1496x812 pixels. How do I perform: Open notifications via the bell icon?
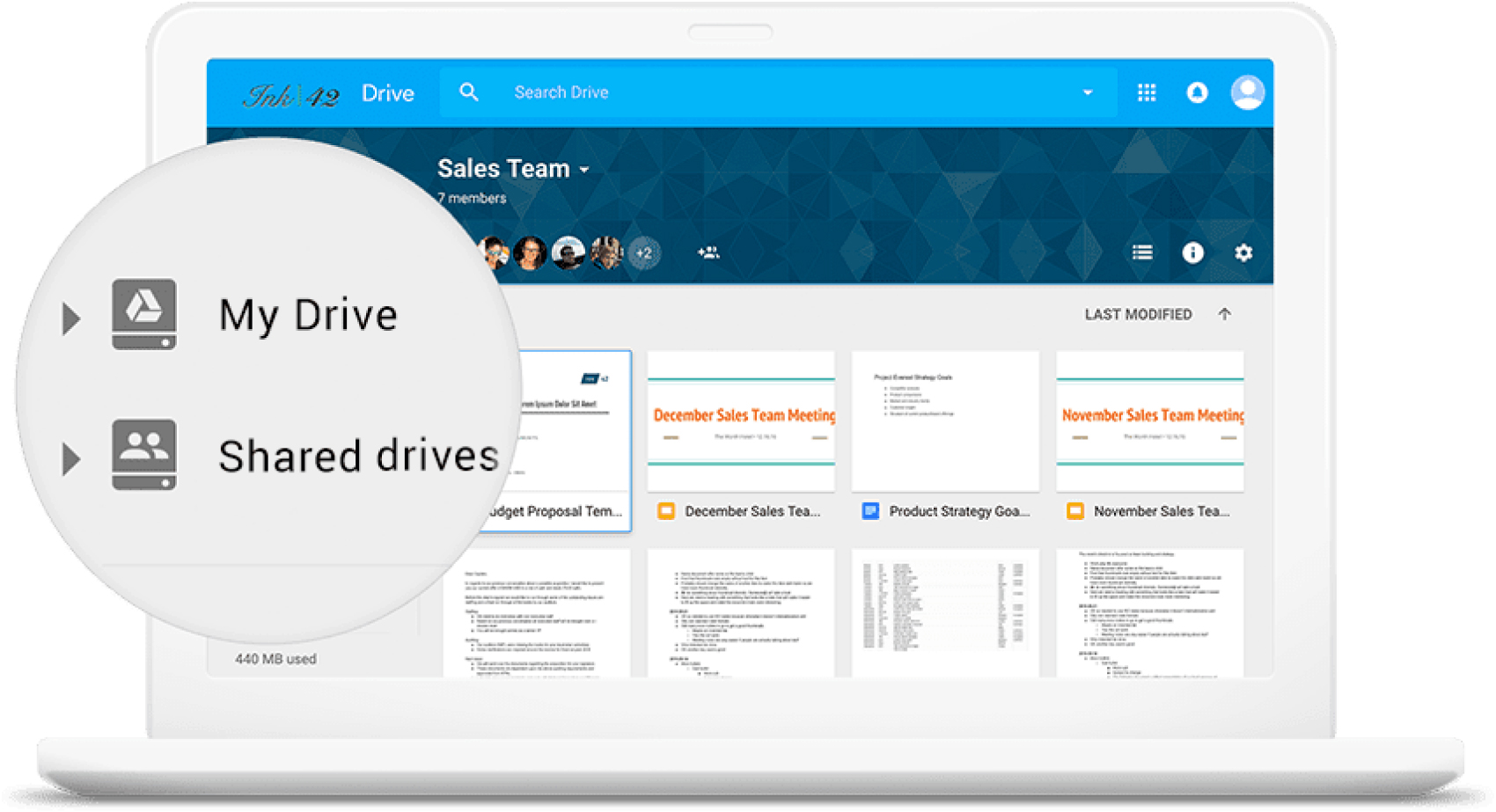(1198, 92)
